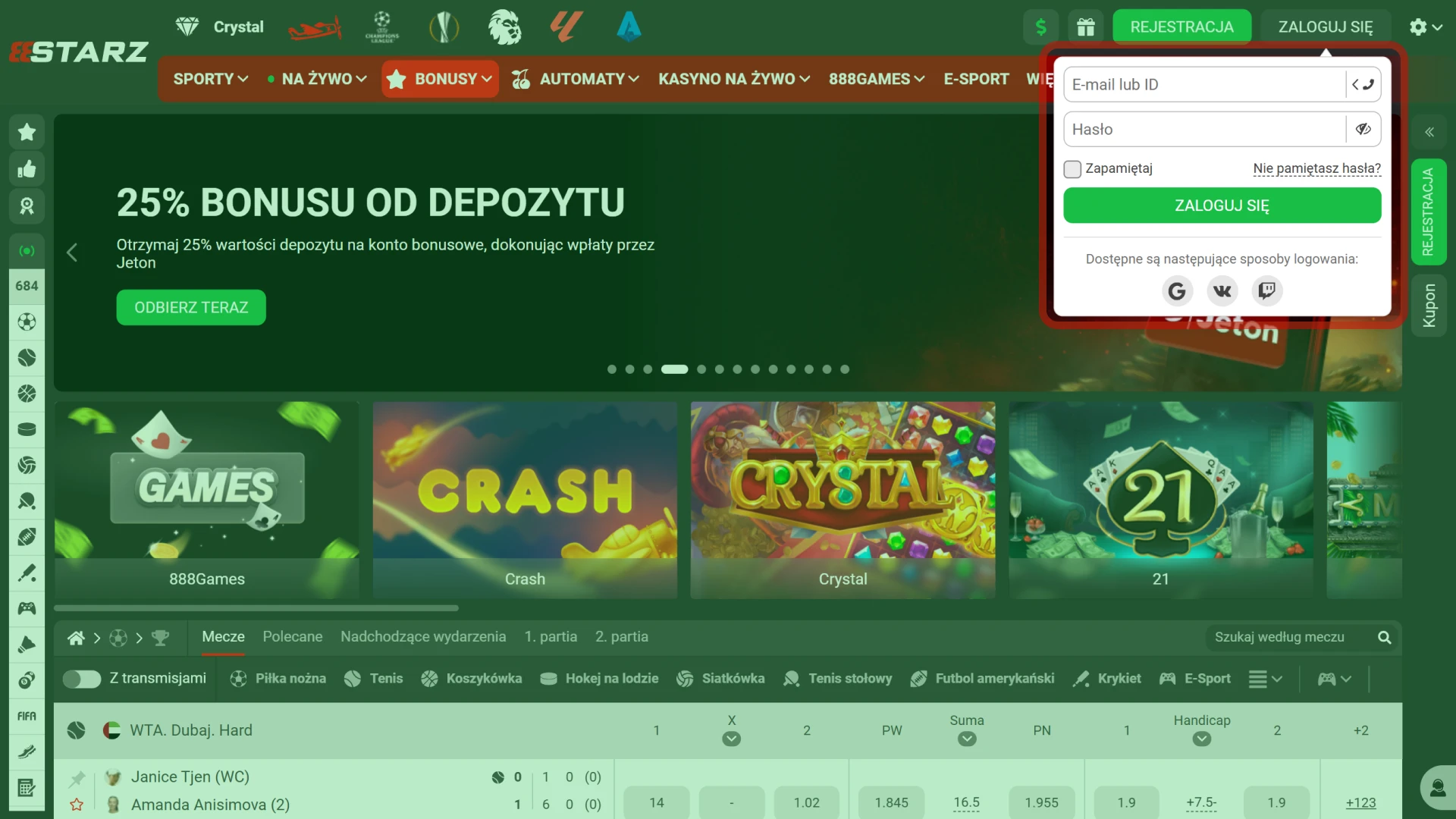Viewport: 1456px width, 819px height.
Task: Switch to the Polecane tab
Action: coord(292,637)
